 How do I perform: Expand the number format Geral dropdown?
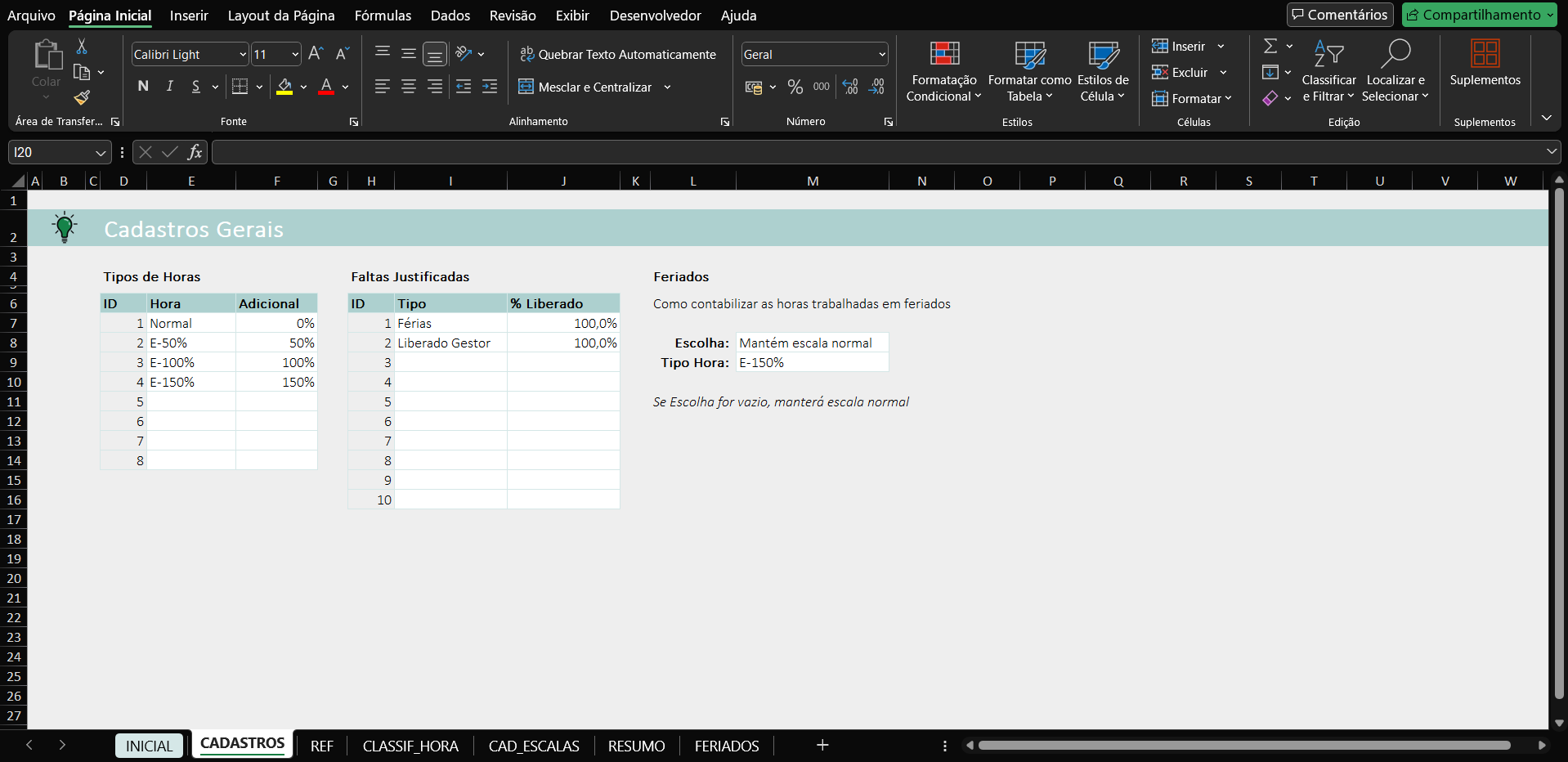pyautogui.click(x=882, y=54)
